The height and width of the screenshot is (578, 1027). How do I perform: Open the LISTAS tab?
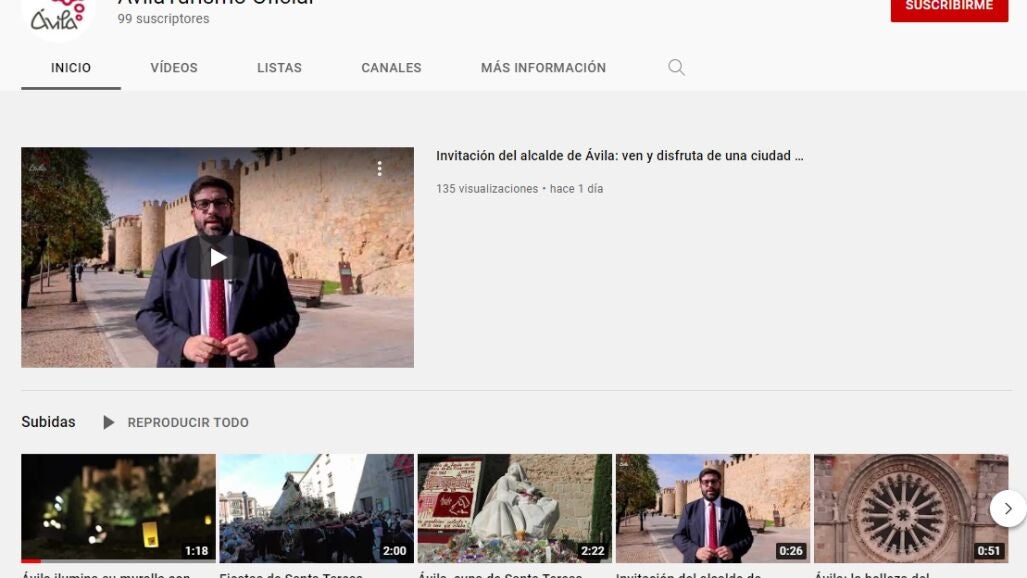279,68
